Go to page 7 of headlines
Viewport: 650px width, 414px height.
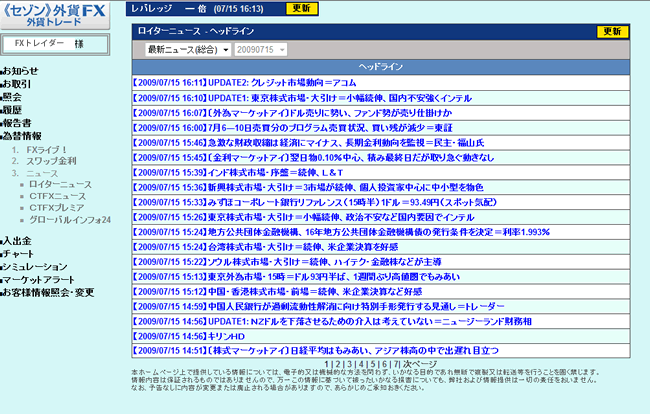396,364
